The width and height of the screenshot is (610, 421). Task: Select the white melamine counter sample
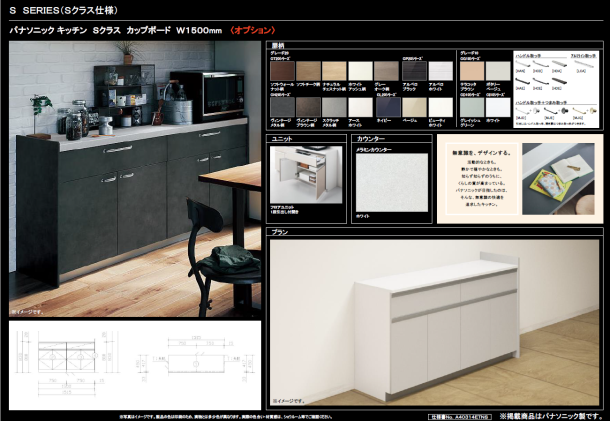[x=392, y=182]
